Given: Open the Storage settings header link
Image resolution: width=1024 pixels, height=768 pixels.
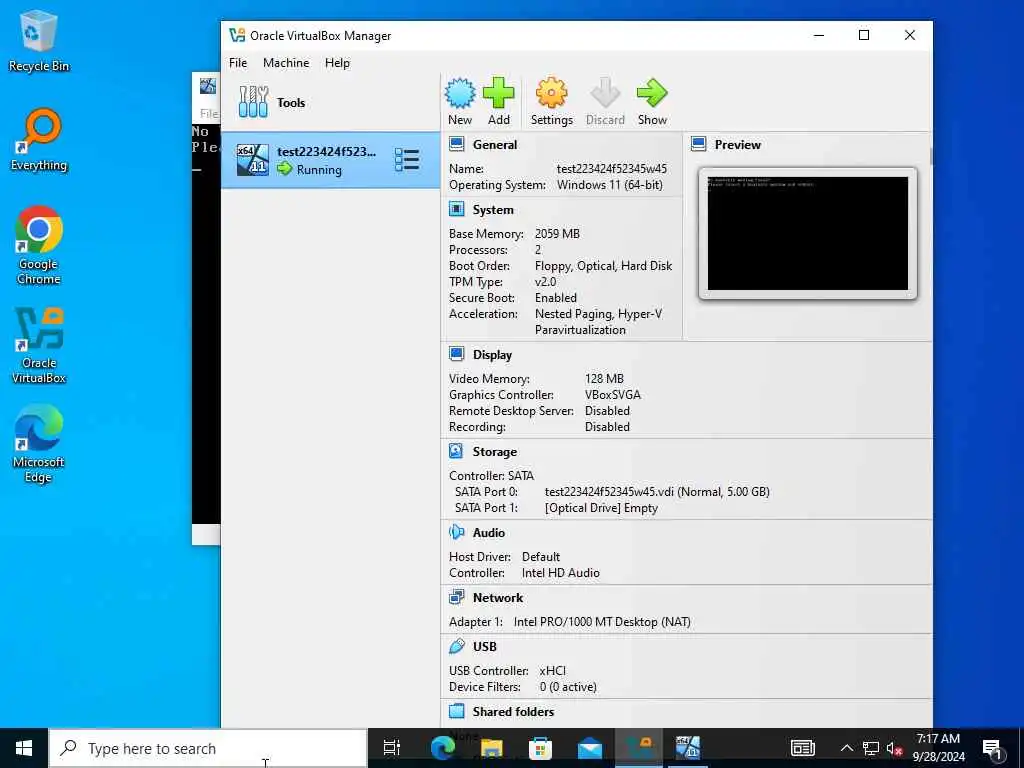Looking at the screenshot, I should coord(494,452).
